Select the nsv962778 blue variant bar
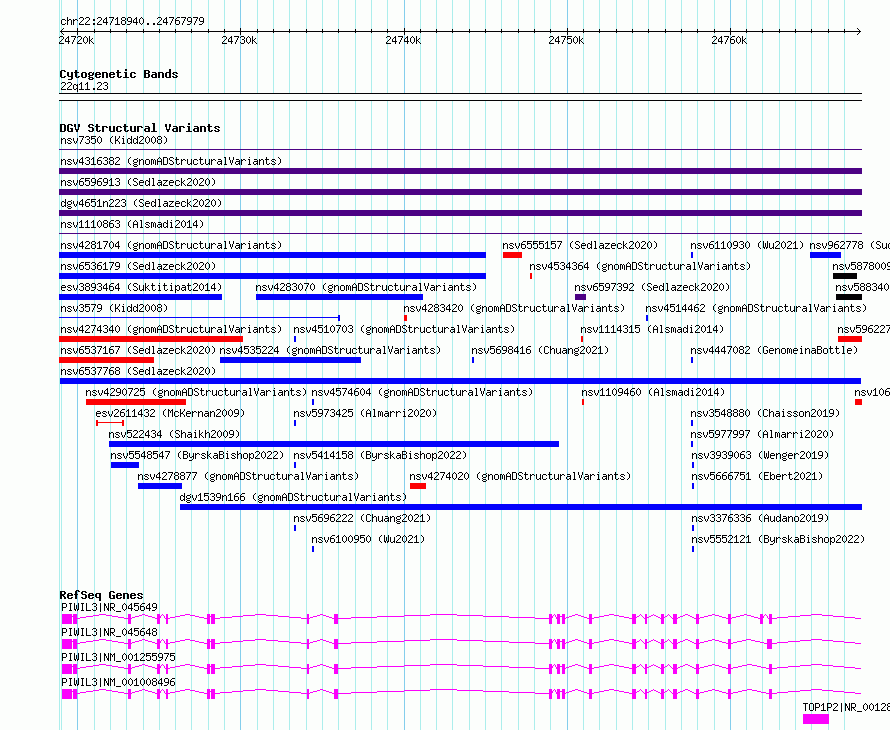890x730 pixels. [825, 255]
